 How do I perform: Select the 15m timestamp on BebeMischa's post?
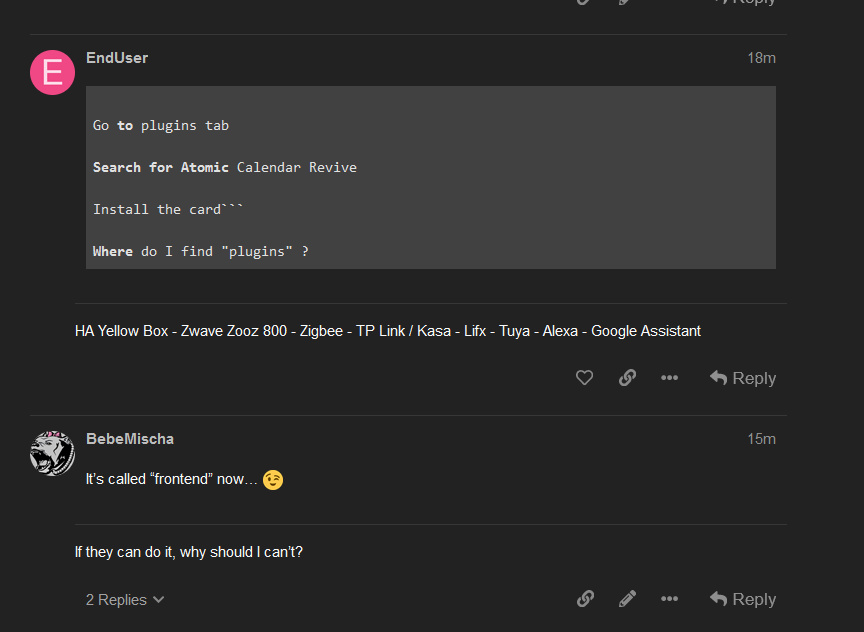pos(761,438)
